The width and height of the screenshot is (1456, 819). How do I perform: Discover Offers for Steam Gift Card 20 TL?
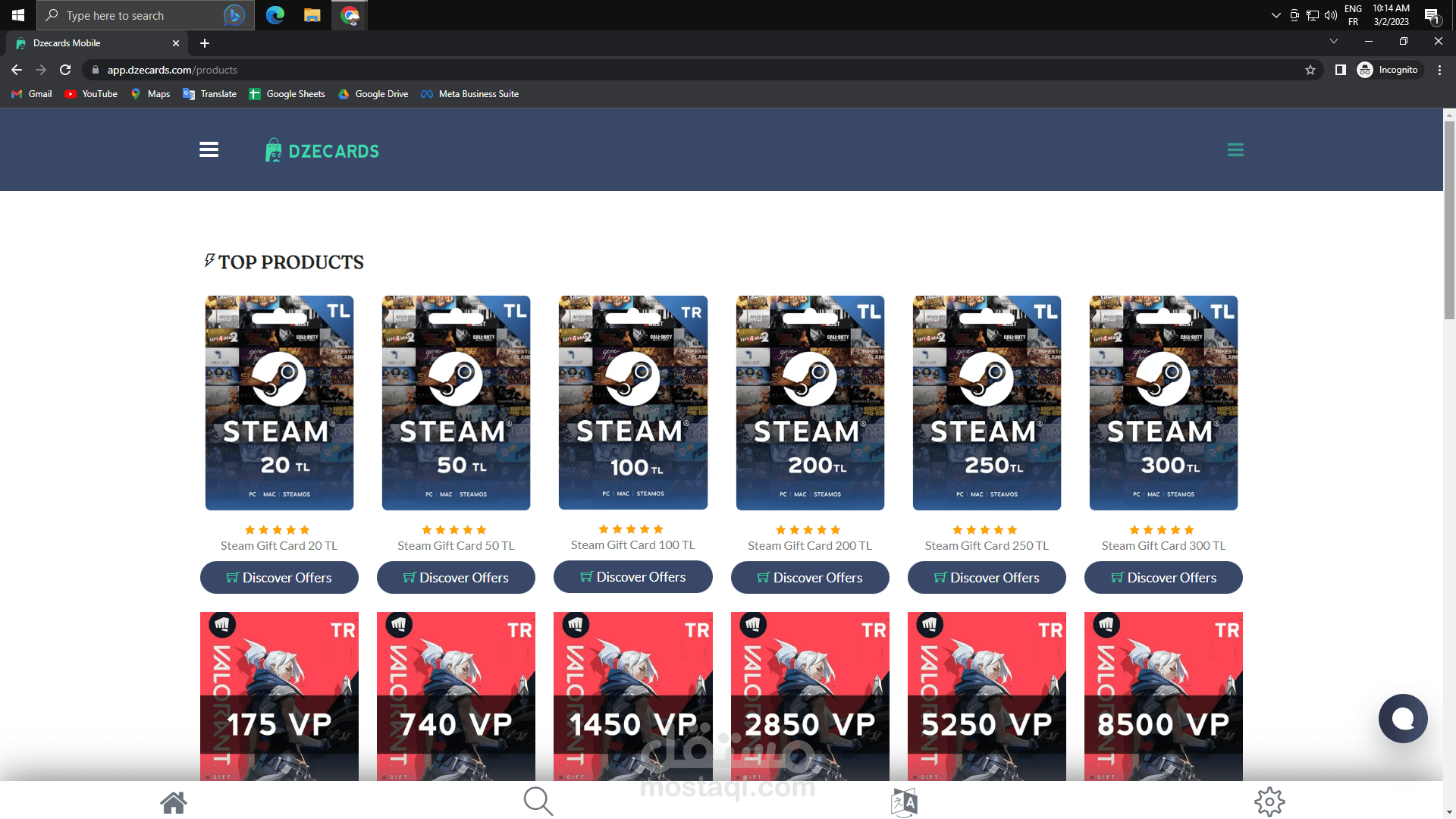(279, 578)
